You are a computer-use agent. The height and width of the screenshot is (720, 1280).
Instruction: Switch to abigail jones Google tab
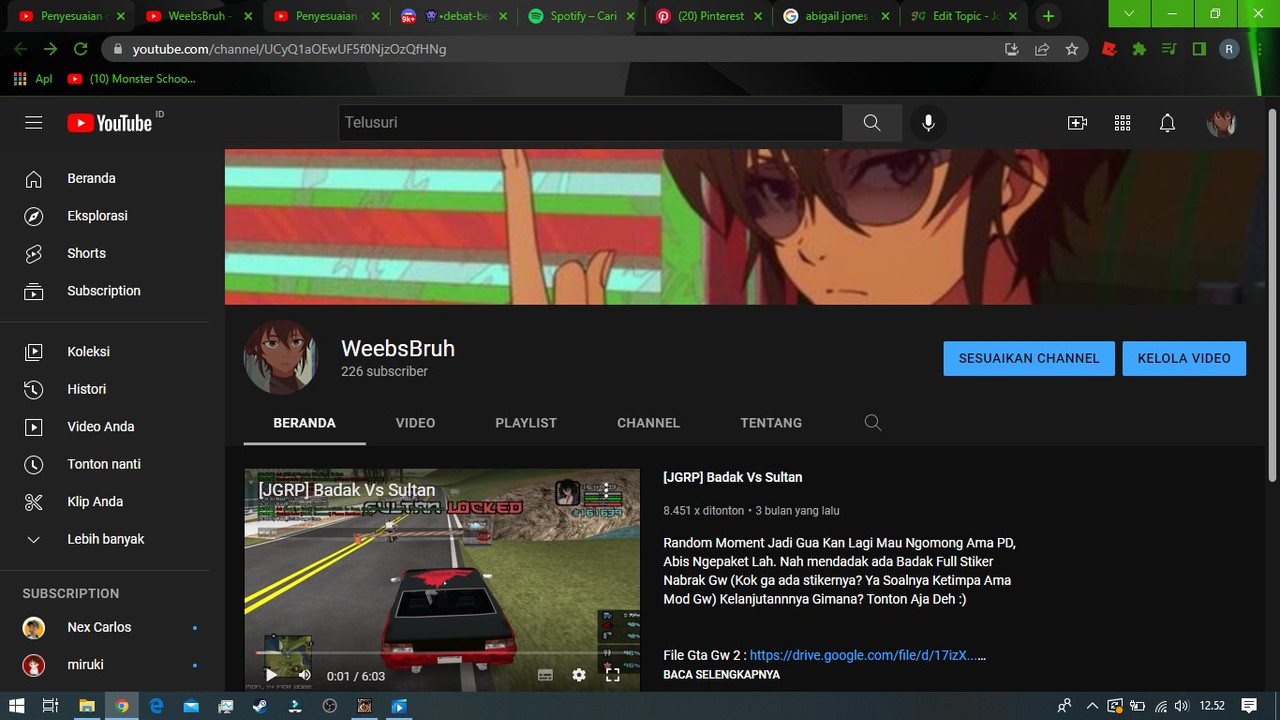point(836,16)
